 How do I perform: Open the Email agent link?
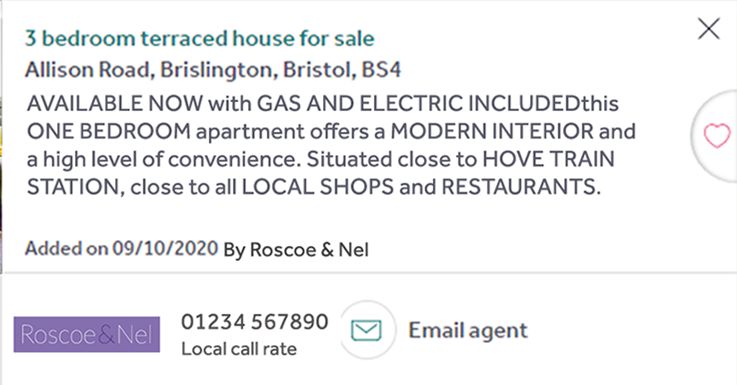click(468, 330)
